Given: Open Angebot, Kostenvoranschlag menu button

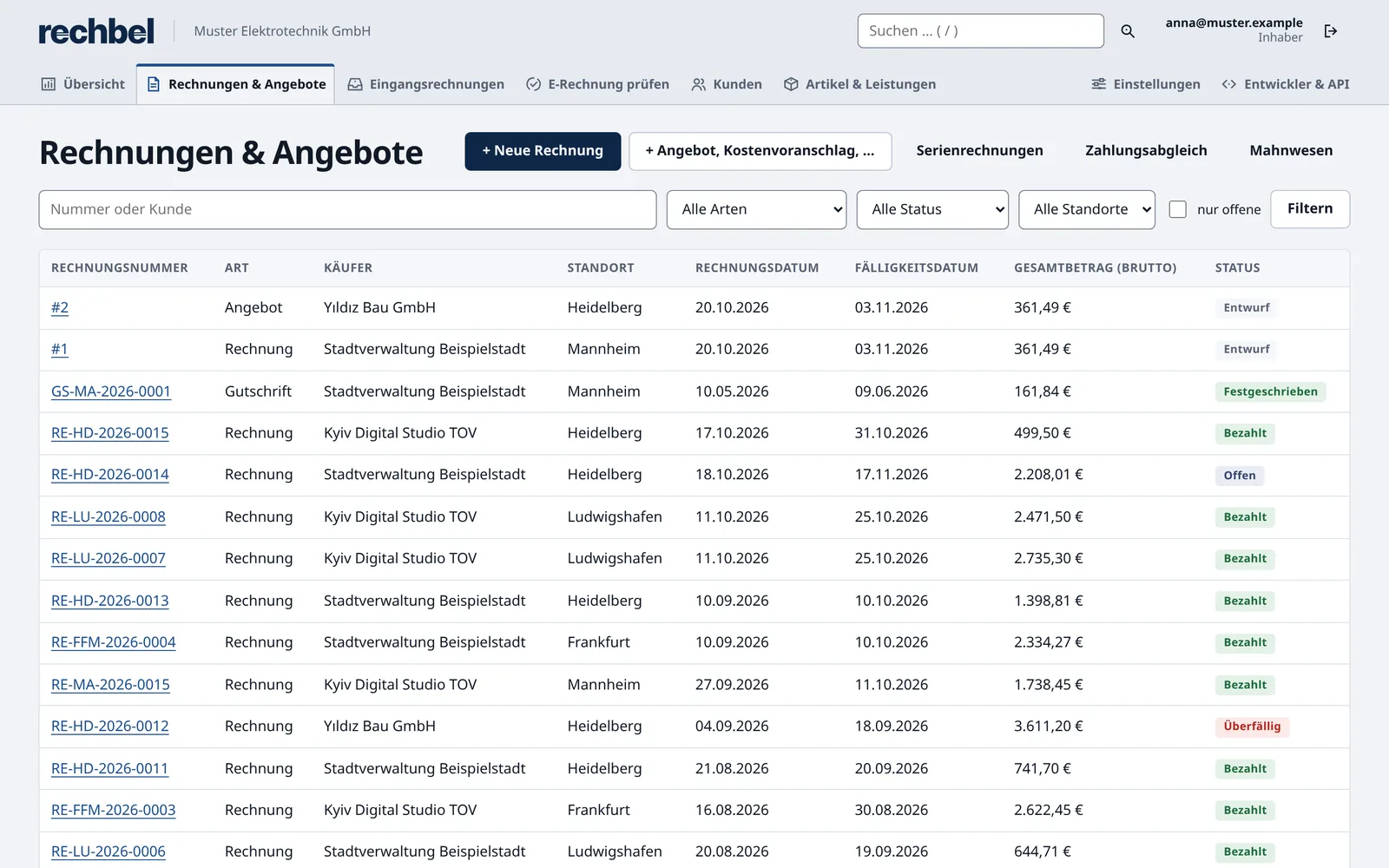Looking at the screenshot, I should coord(760,151).
